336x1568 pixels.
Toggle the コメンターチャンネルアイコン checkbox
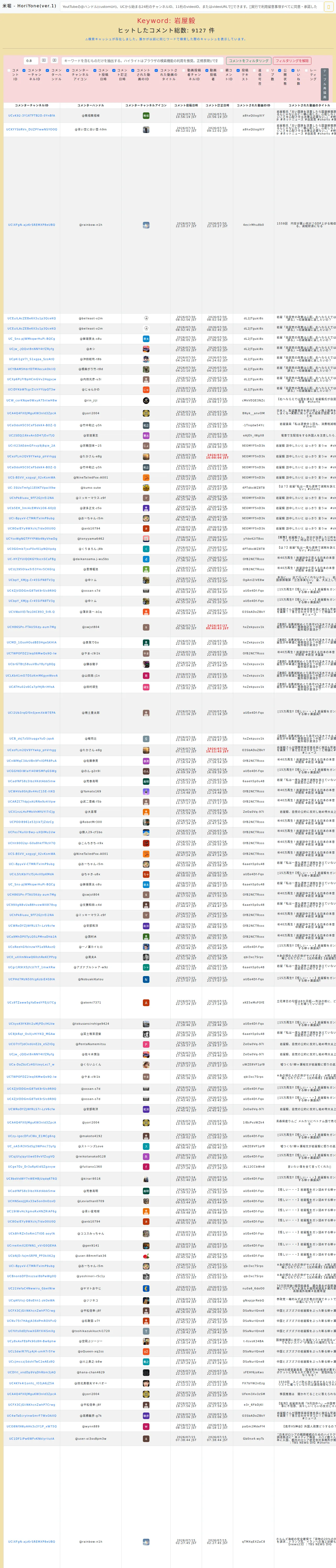coord(68,71)
